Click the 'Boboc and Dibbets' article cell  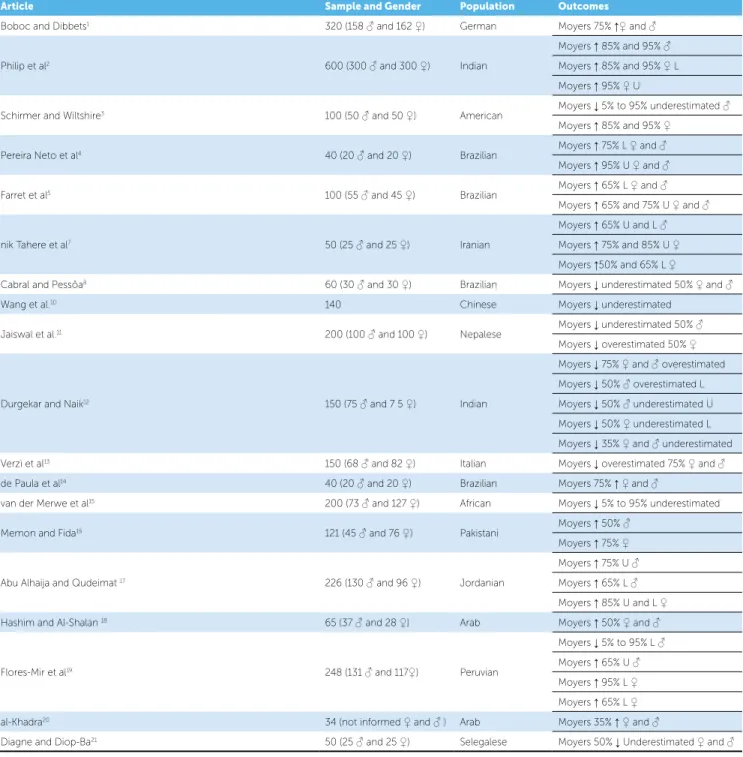[x=45, y=26]
